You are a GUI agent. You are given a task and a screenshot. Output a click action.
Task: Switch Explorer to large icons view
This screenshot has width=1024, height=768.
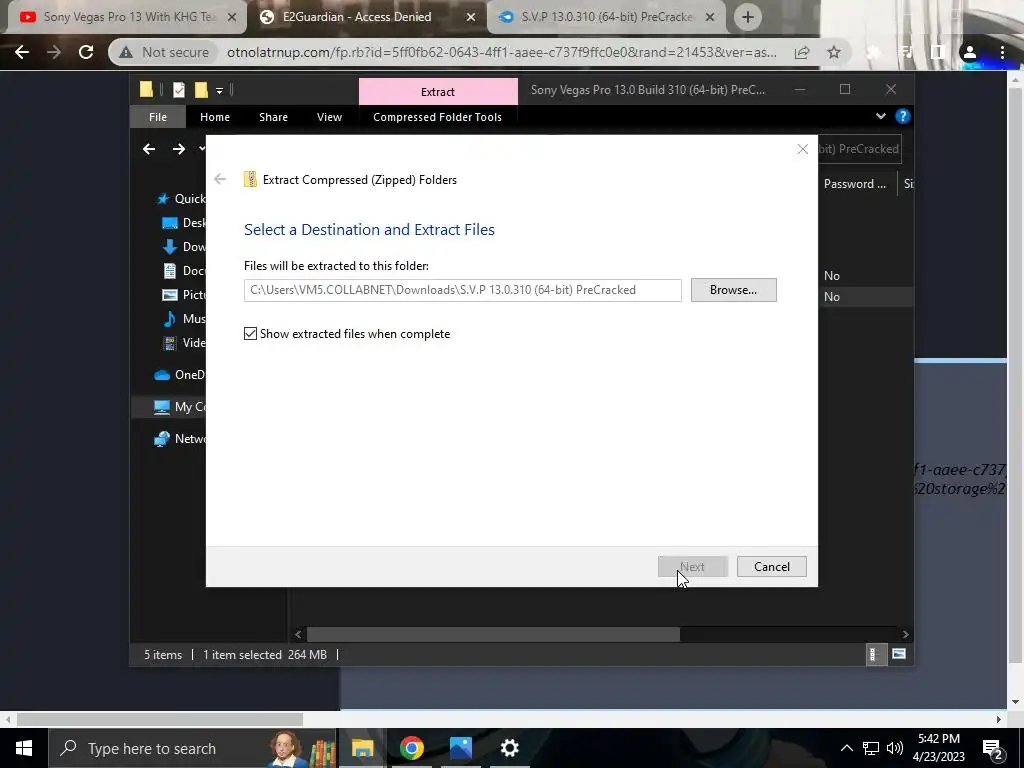click(899, 654)
